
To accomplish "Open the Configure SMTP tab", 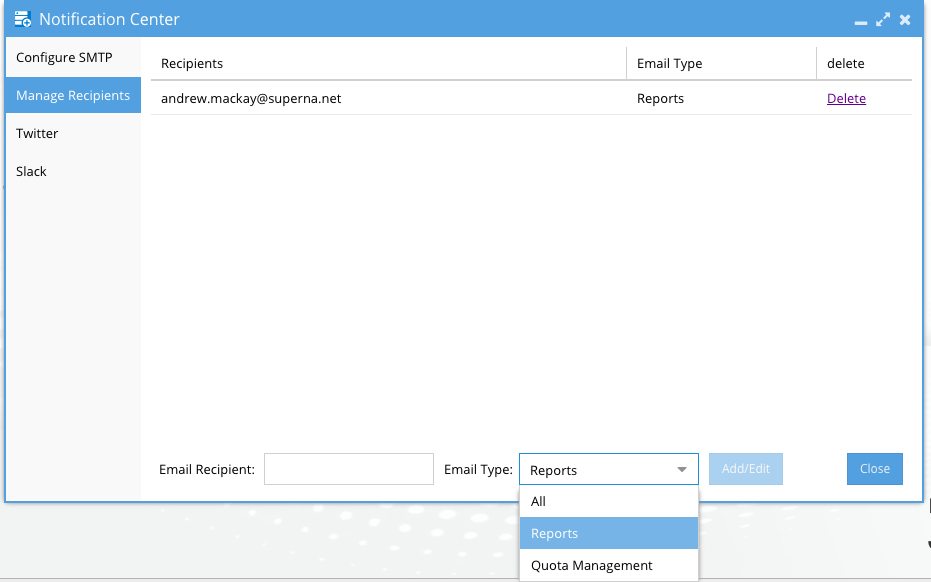I will click(64, 58).
